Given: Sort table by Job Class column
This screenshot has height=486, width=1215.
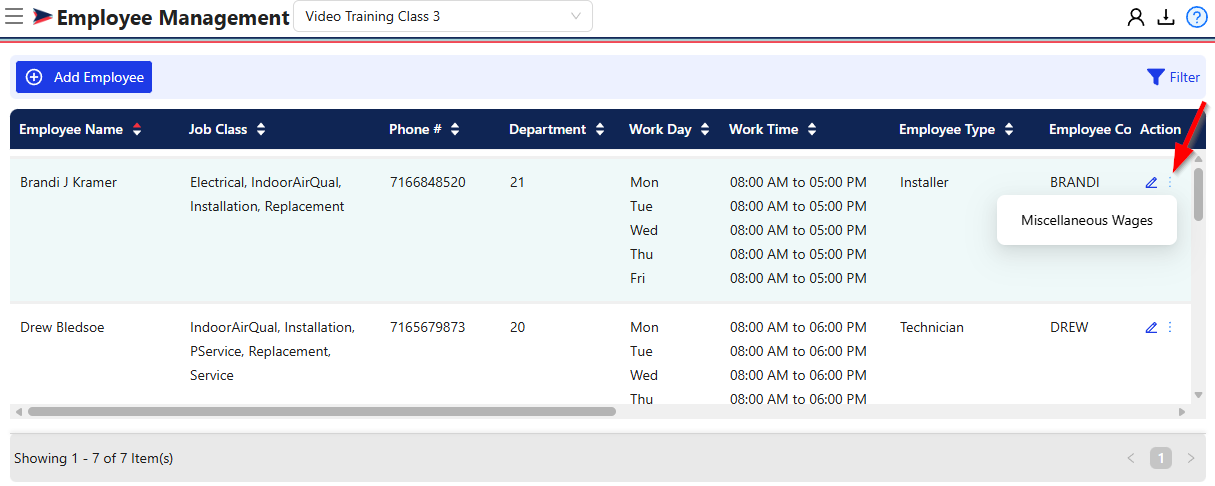Looking at the screenshot, I should pos(261,130).
